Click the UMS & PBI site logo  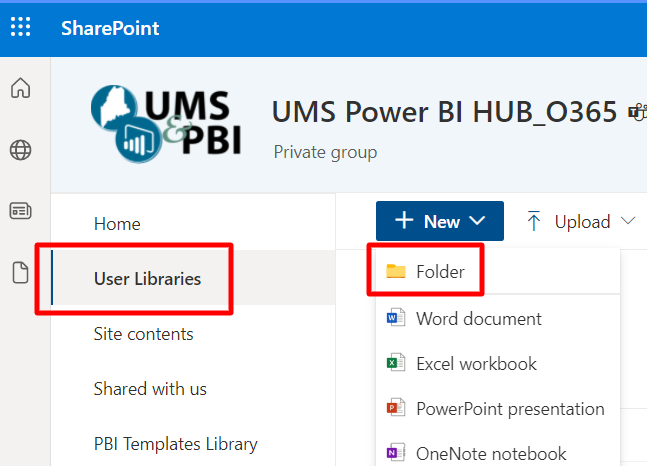pos(167,124)
